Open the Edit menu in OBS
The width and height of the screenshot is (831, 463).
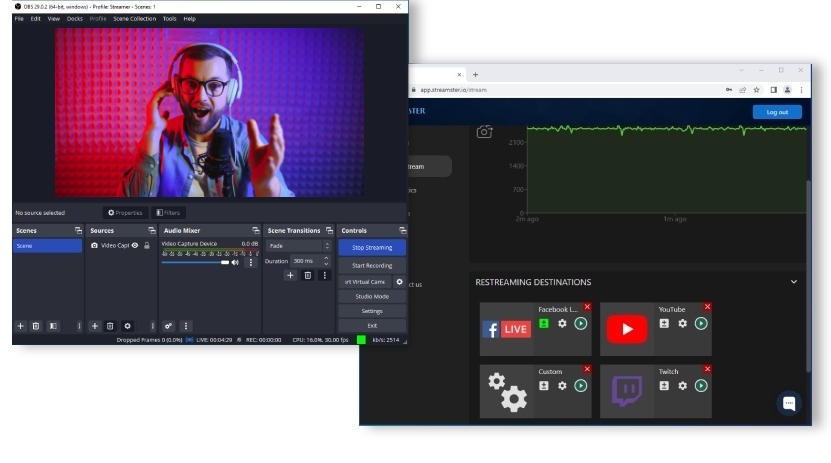[x=36, y=19]
